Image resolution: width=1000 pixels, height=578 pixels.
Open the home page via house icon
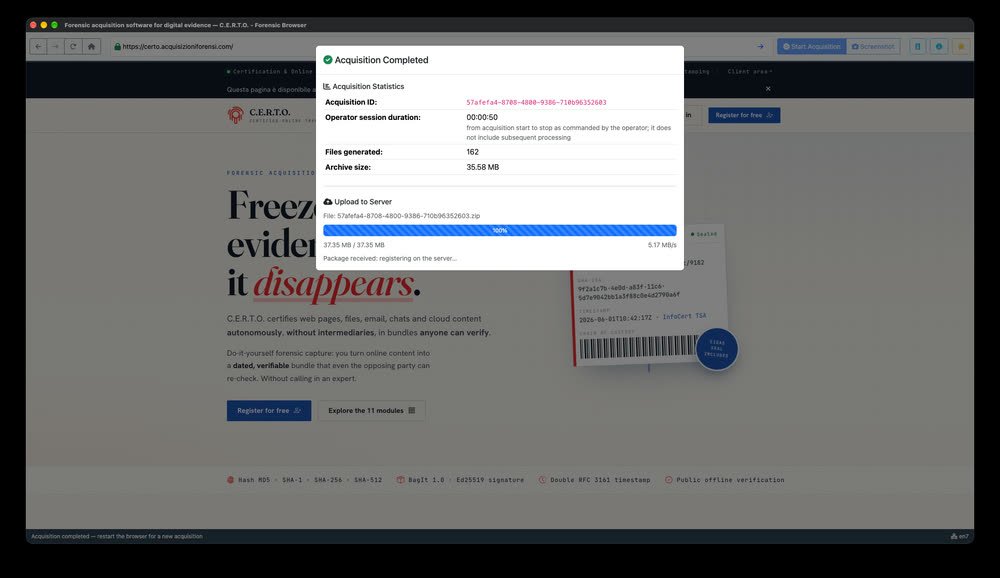pyautogui.click(x=91, y=47)
